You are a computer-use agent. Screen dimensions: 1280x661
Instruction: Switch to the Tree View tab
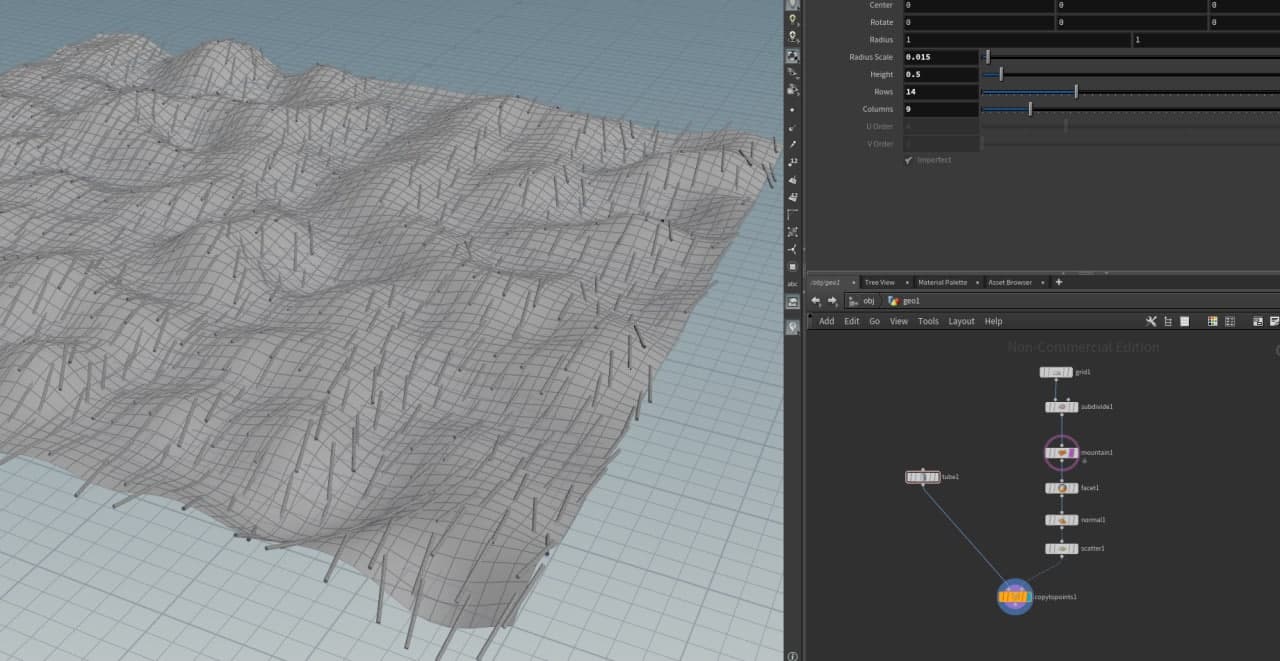pos(879,282)
